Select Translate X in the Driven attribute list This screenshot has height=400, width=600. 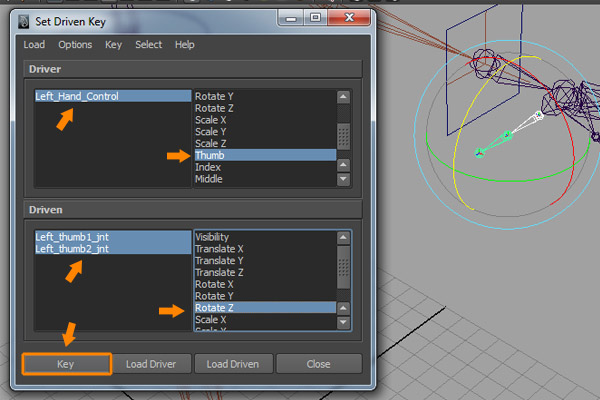coord(265,249)
